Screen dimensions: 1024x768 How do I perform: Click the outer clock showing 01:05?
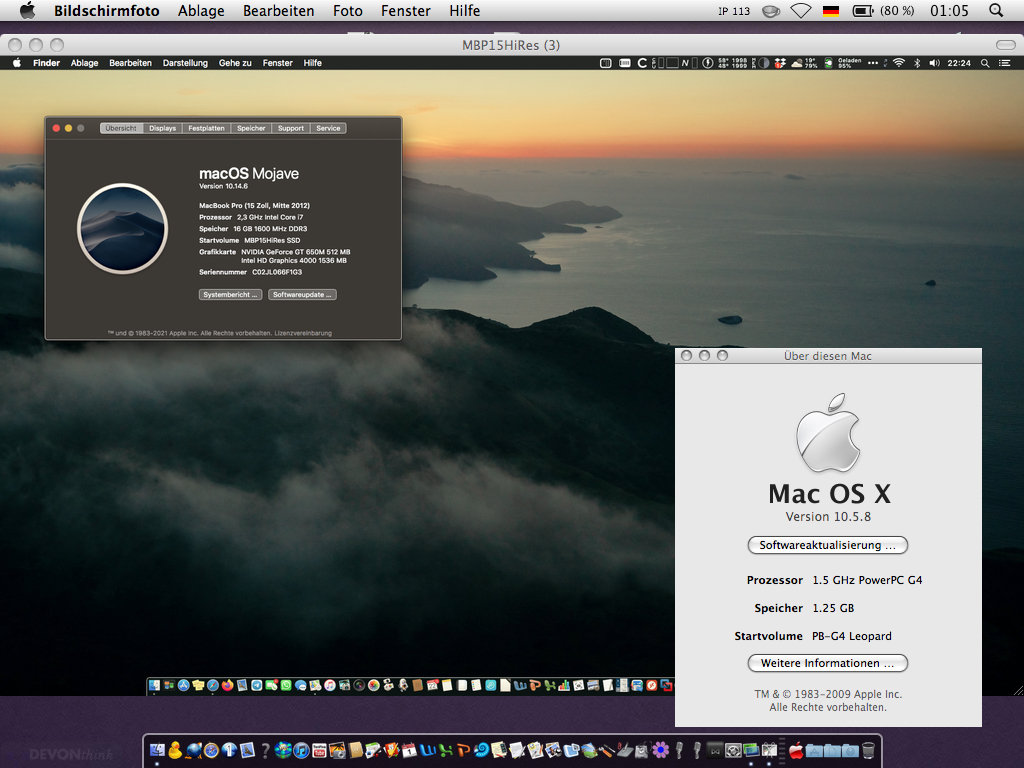[950, 10]
